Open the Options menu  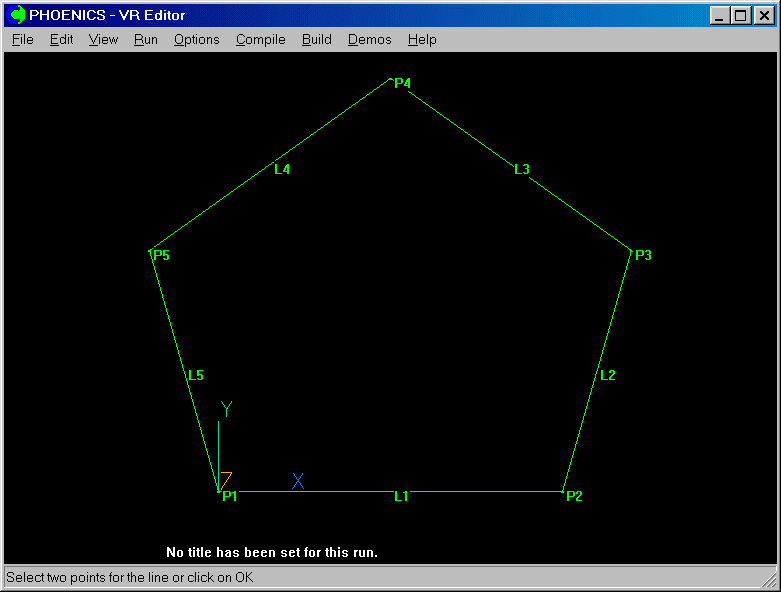point(196,40)
